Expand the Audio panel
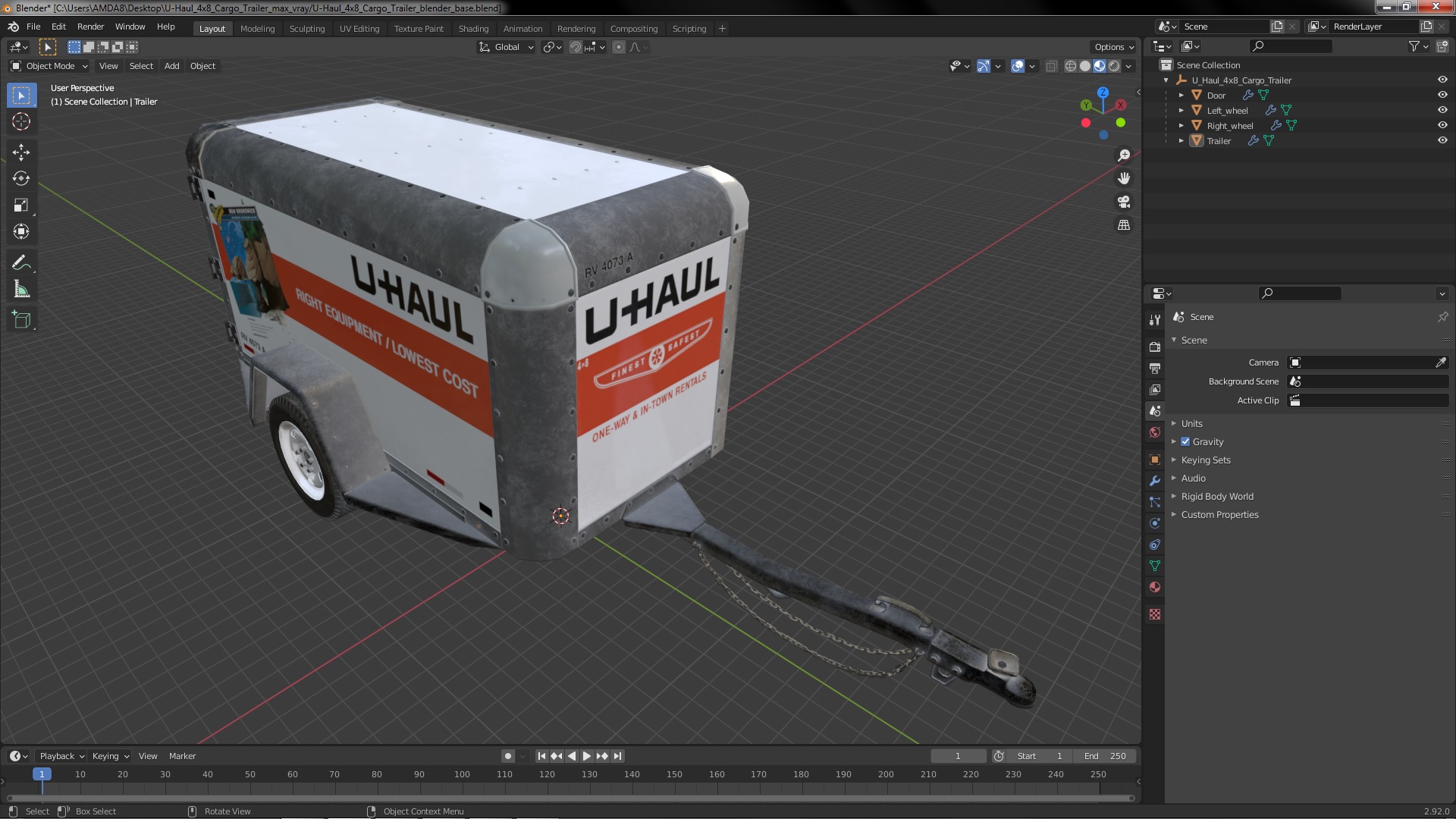The width and height of the screenshot is (1456, 819). 1193,478
